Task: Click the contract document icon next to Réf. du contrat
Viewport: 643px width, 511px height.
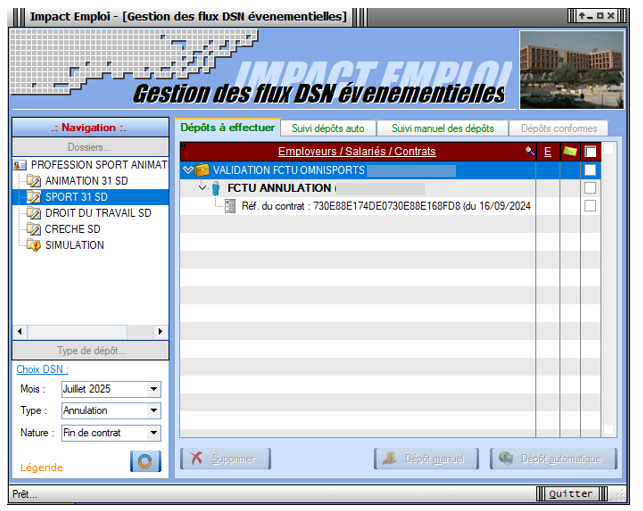Action: (x=230, y=206)
